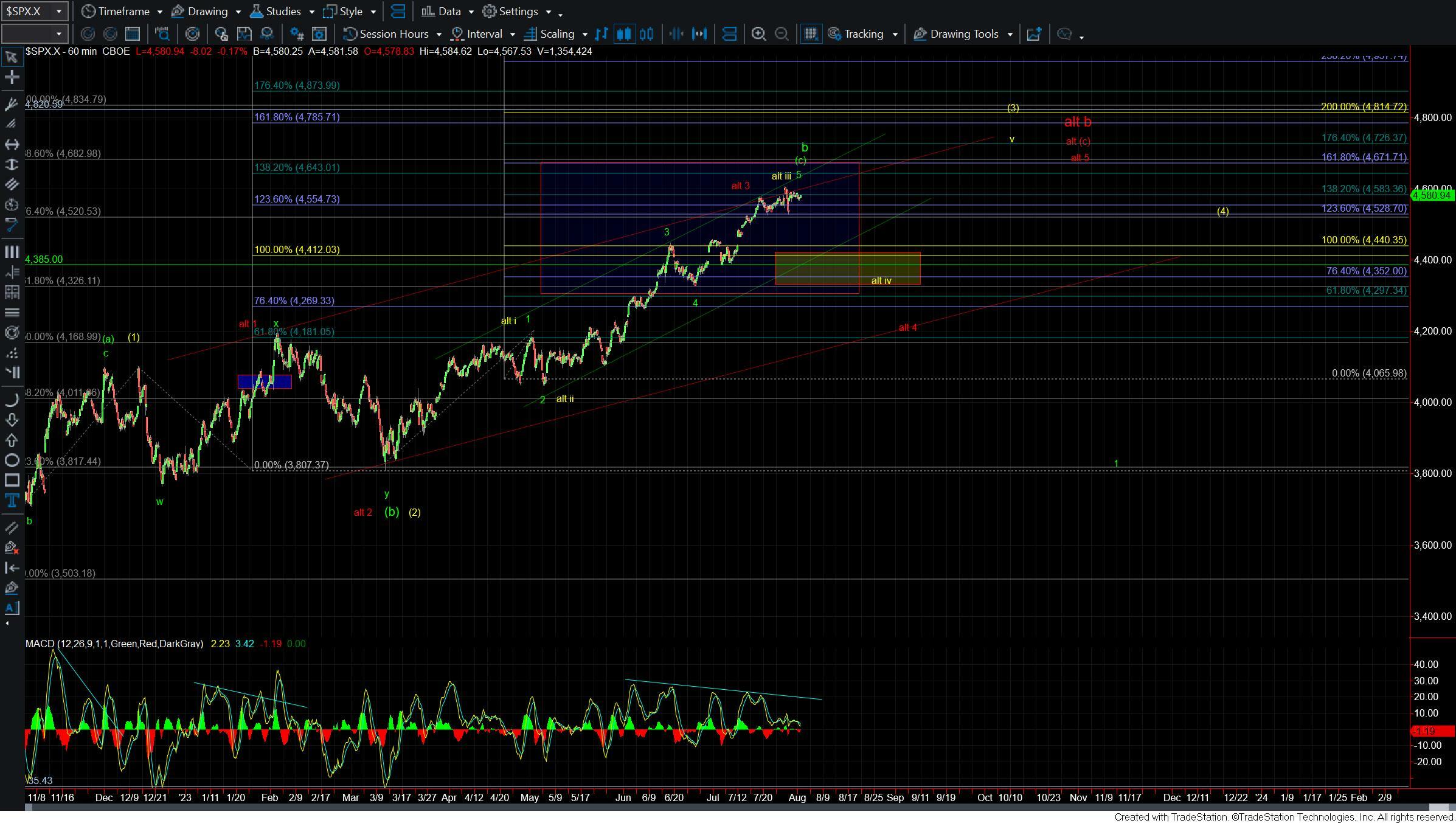Image resolution: width=1456 pixels, height=823 pixels.
Task: Click the Zoom In magnifier icon
Action: (758, 34)
